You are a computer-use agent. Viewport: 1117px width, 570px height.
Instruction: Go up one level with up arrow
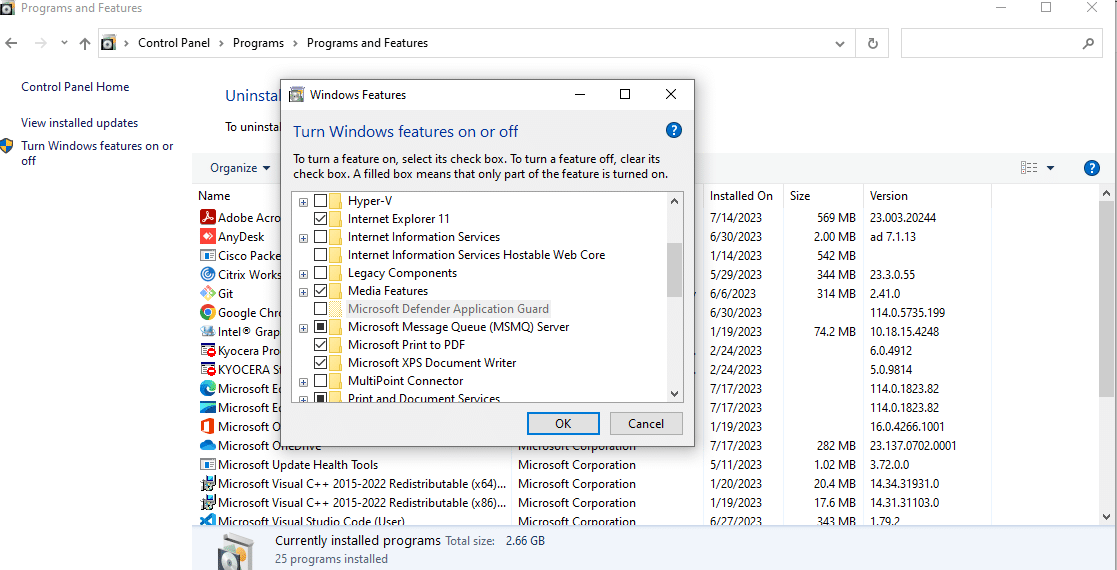(x=85, y=43)
